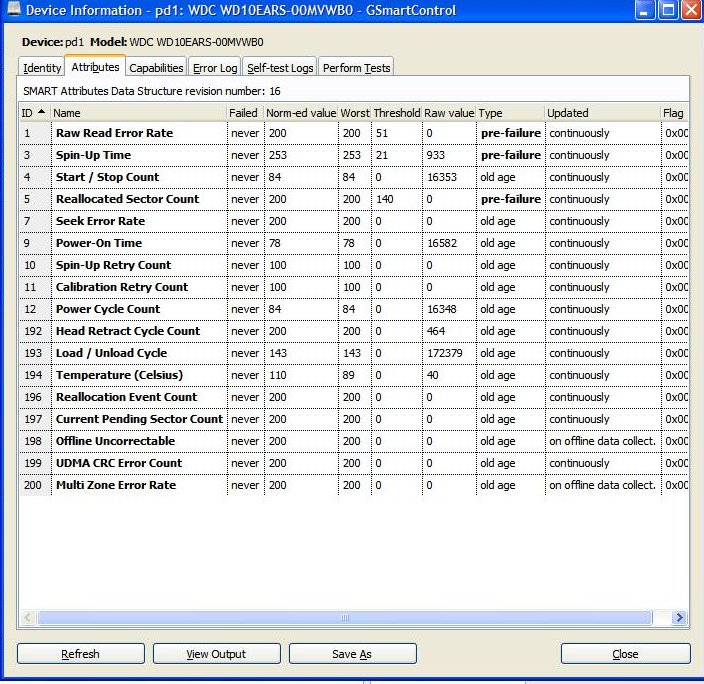Viewport: 704px width, 684px height.
Task: Select the Seek Error Rate row
Action: [354, 221]
